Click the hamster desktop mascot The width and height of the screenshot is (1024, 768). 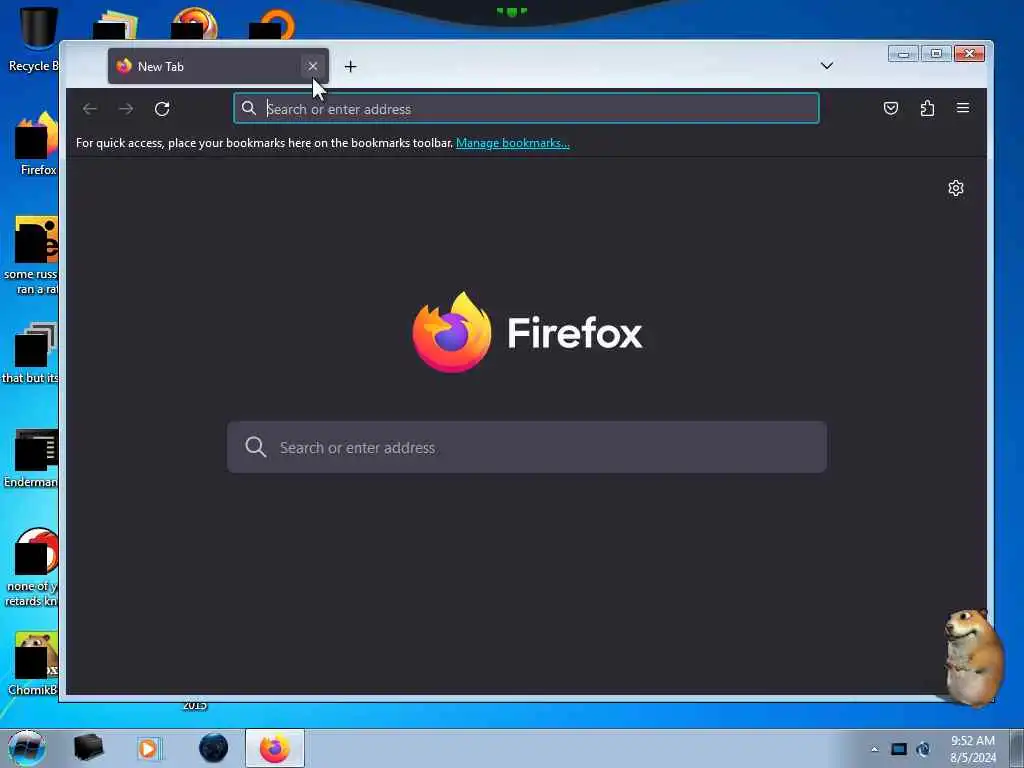coord(974,657)
